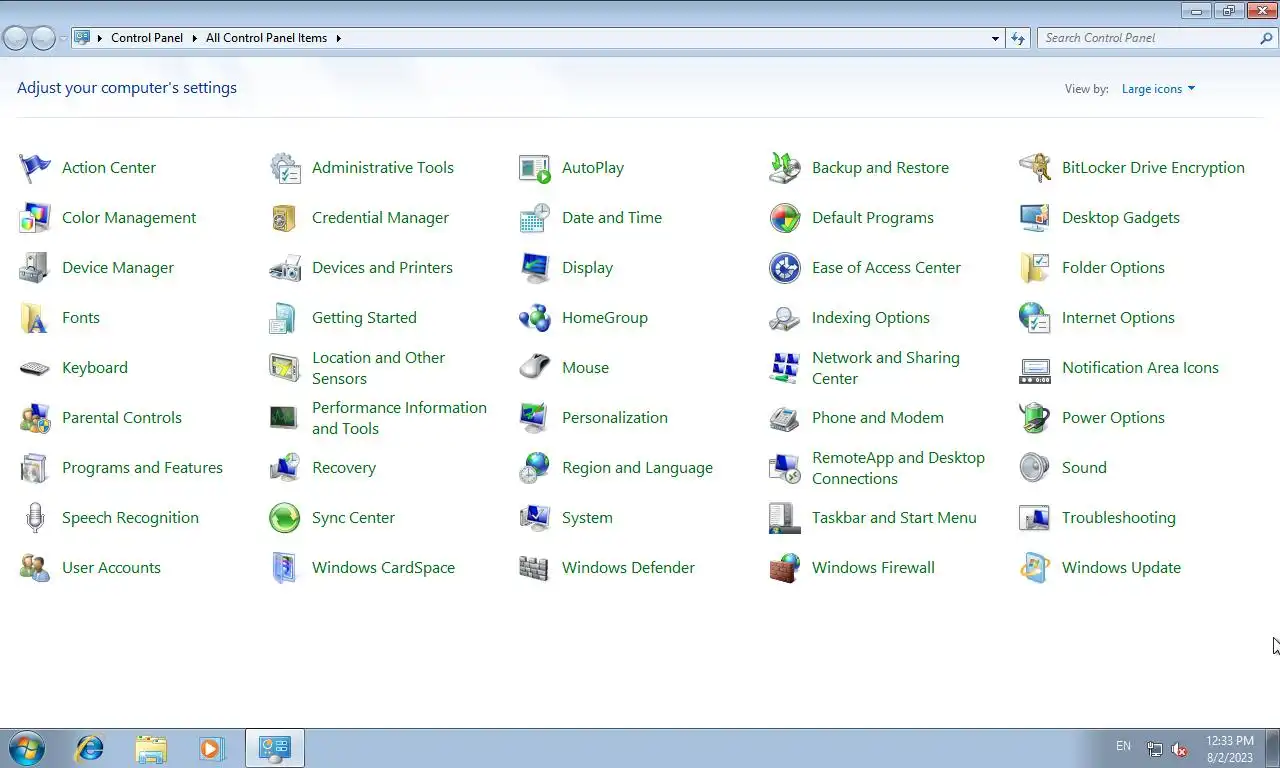Open the Administrative Tools gear icon
Image resolution: width=1280 pixels, height=768 pixels.
click(285, 168)
